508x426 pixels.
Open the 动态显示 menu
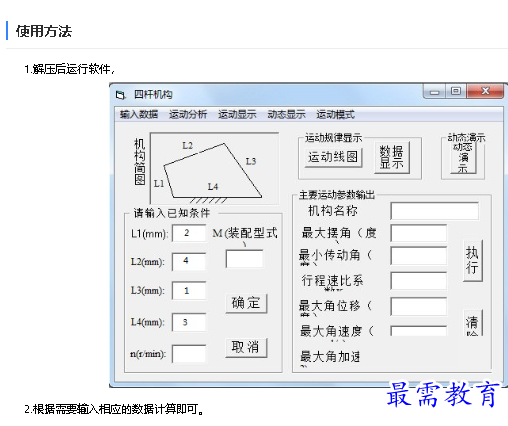pos(286,115)
